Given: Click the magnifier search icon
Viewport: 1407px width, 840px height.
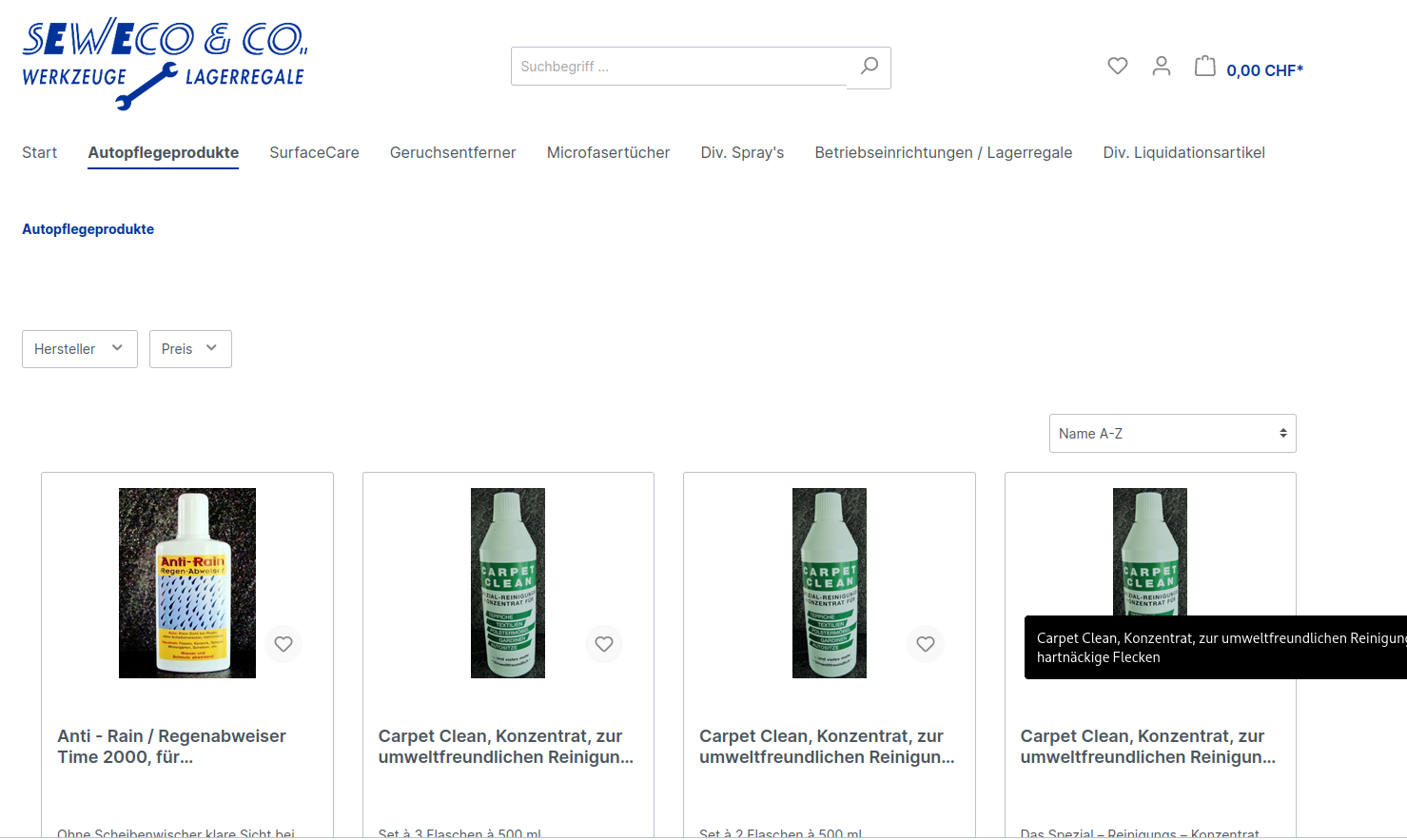Looking at the screenshot, I should tap(869, 67).
